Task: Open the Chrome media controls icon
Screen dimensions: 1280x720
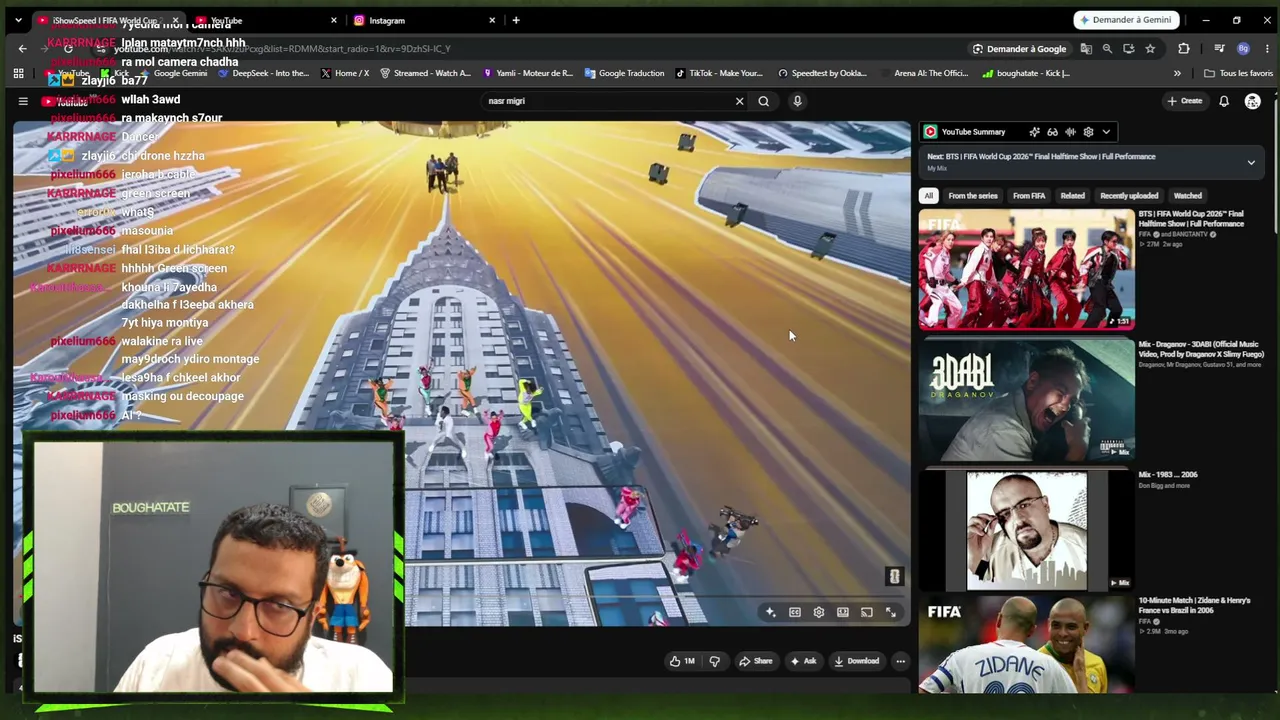Action: coord(1219,49)
